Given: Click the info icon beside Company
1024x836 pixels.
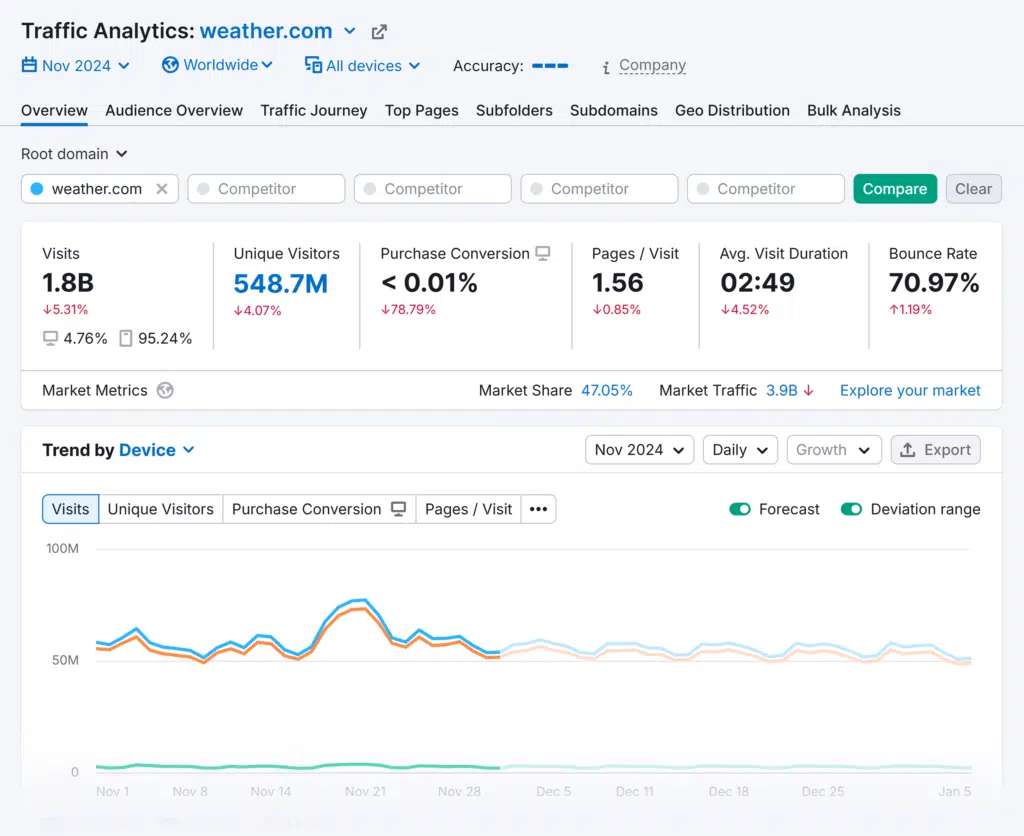Looking at the screenshot, I should pyautogui.click(x=606, y=67).
